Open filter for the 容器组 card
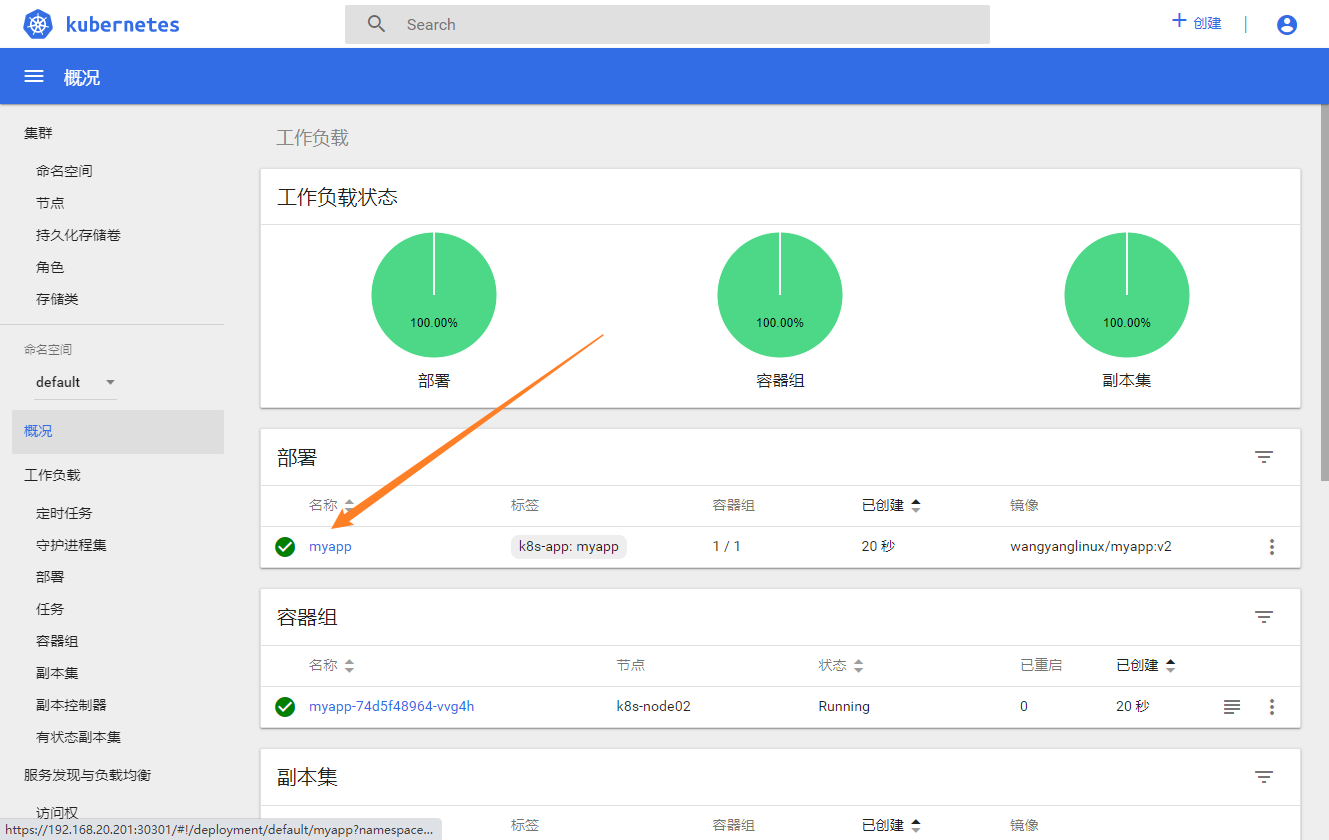The width and height of the screenshot is (1329, 840). click(1264, 617)
